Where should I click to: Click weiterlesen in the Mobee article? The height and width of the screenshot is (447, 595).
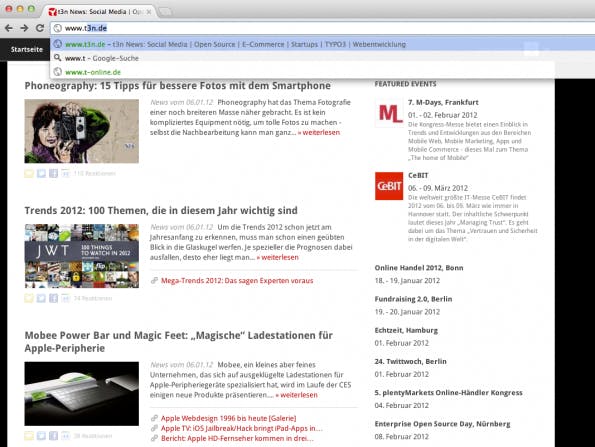[x=296, y=395]
